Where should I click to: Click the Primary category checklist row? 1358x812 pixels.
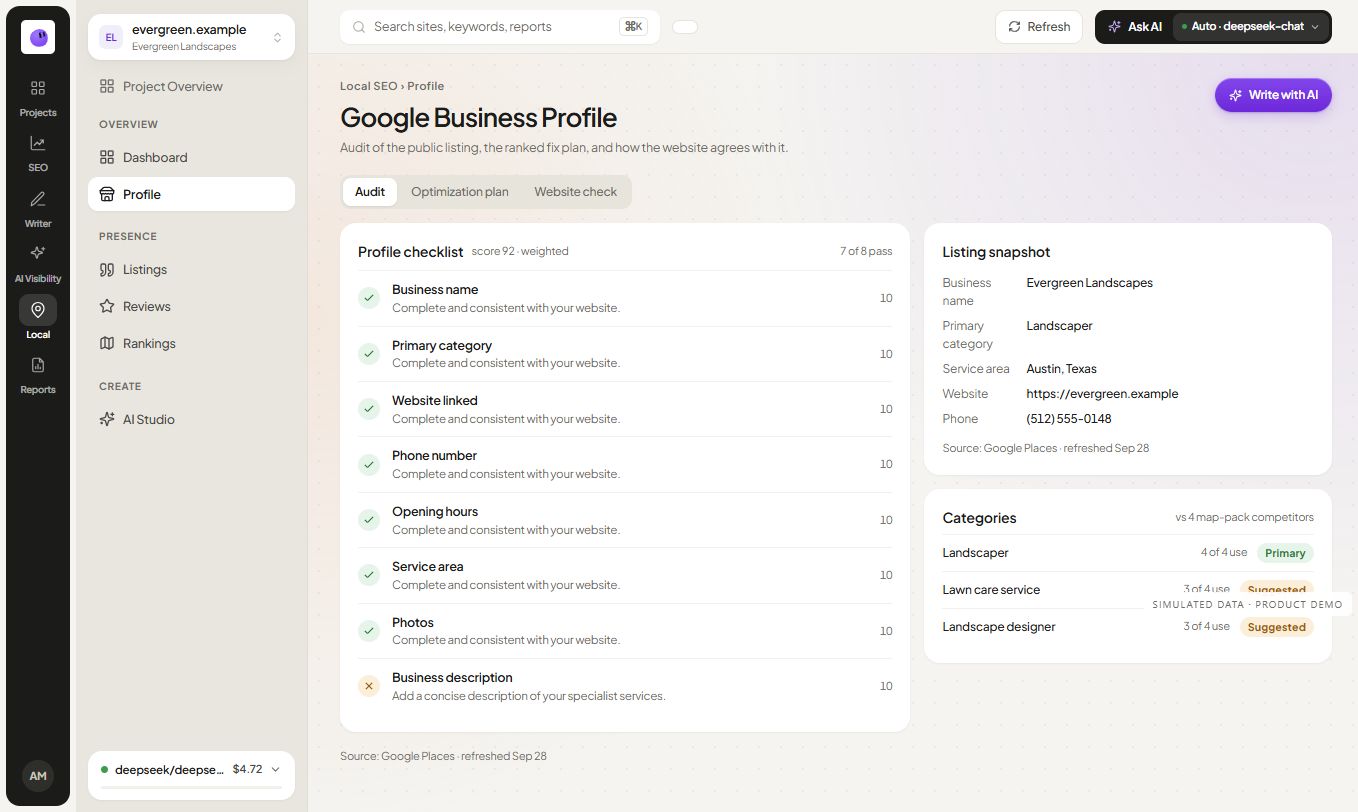tap(625, 354)
